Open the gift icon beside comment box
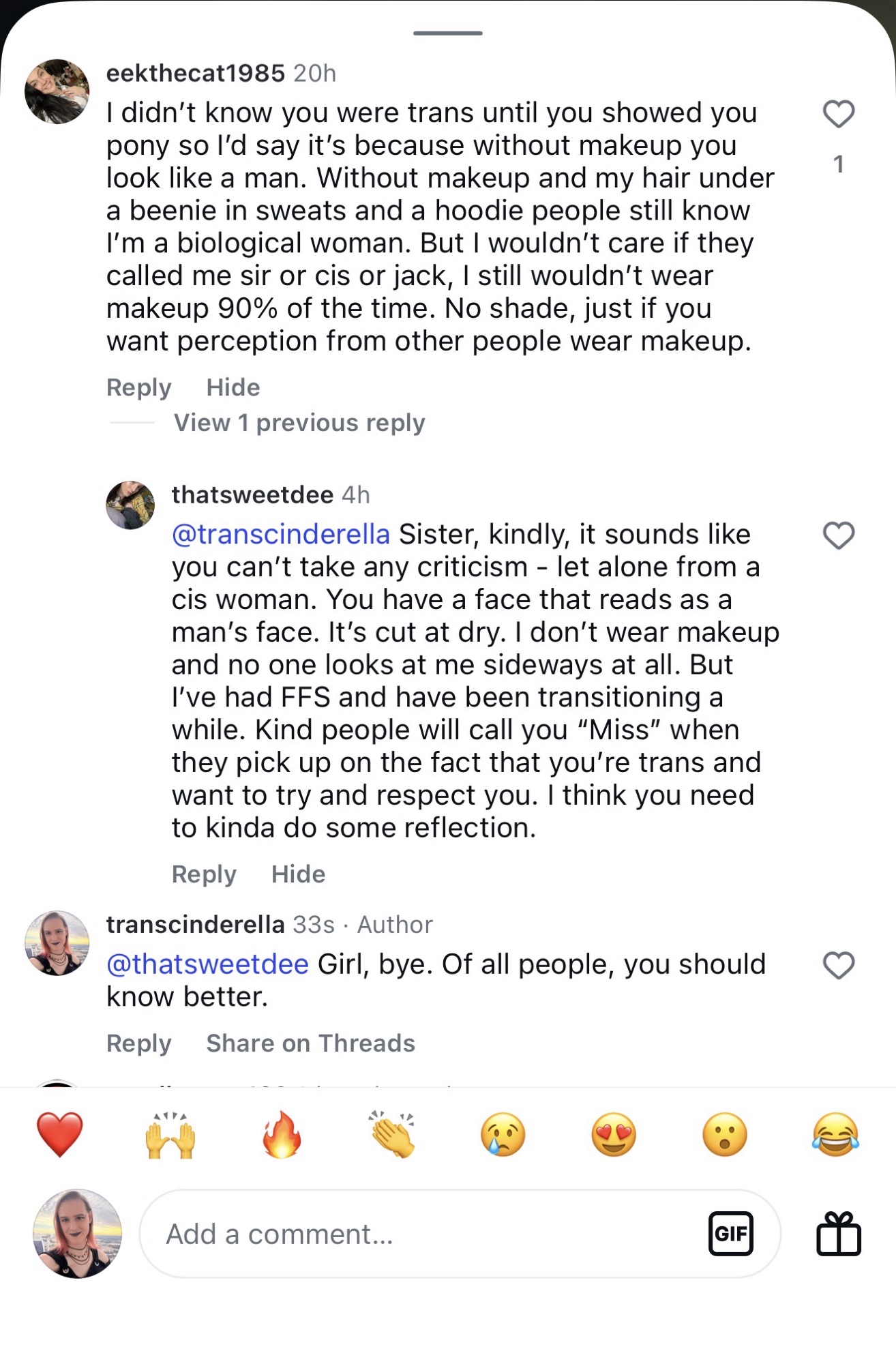 838,1234
